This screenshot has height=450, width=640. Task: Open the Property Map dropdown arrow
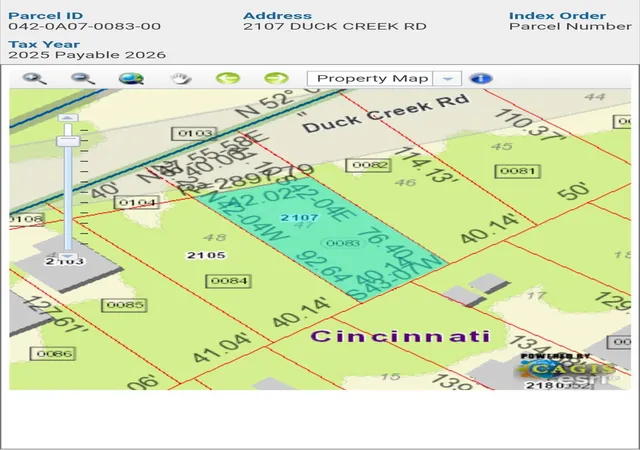tap(448, 78)
